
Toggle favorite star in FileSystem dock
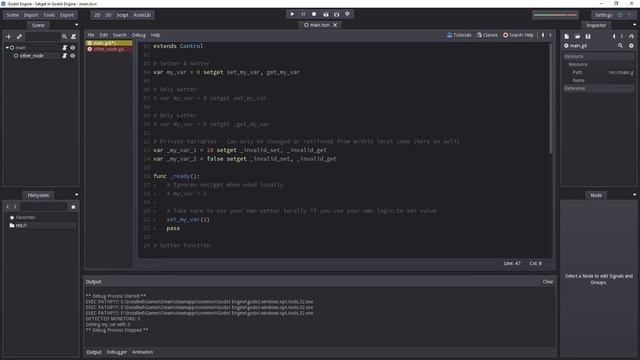point(73,207)
